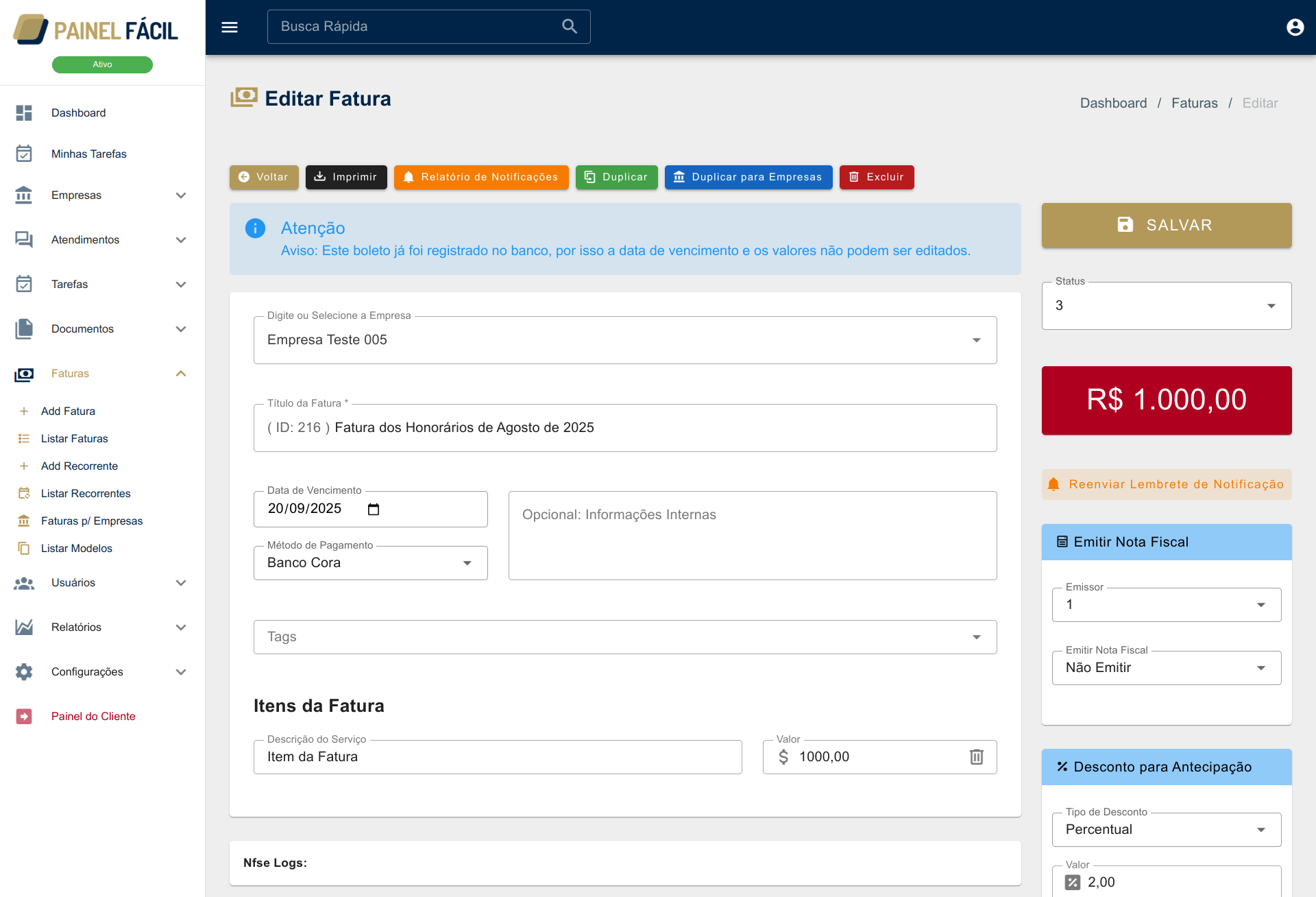Click the hamburger menu icon
The width and height of the screenshot is (1316, 897).
point(230,27)
